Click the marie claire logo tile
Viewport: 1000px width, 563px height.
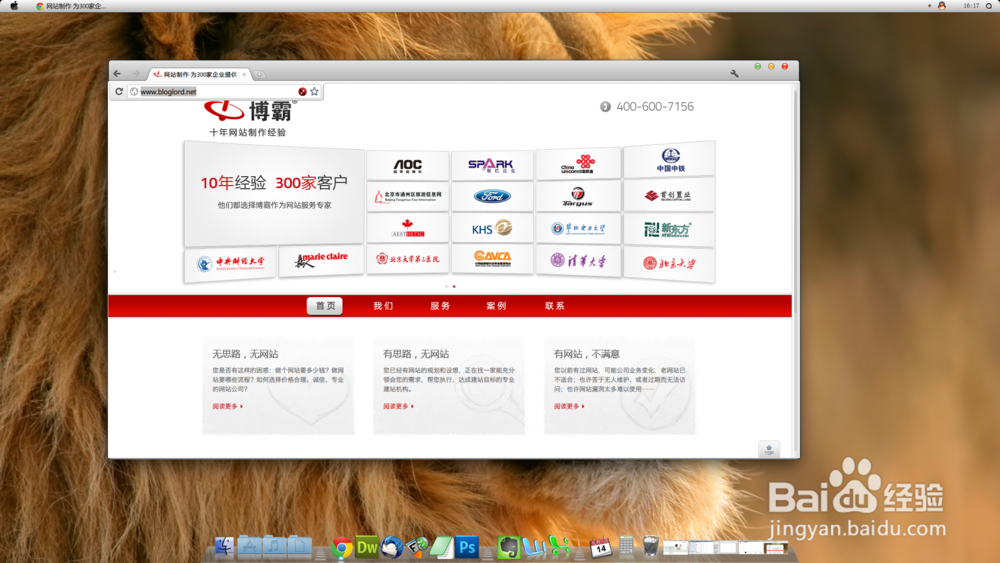[321, 261]
